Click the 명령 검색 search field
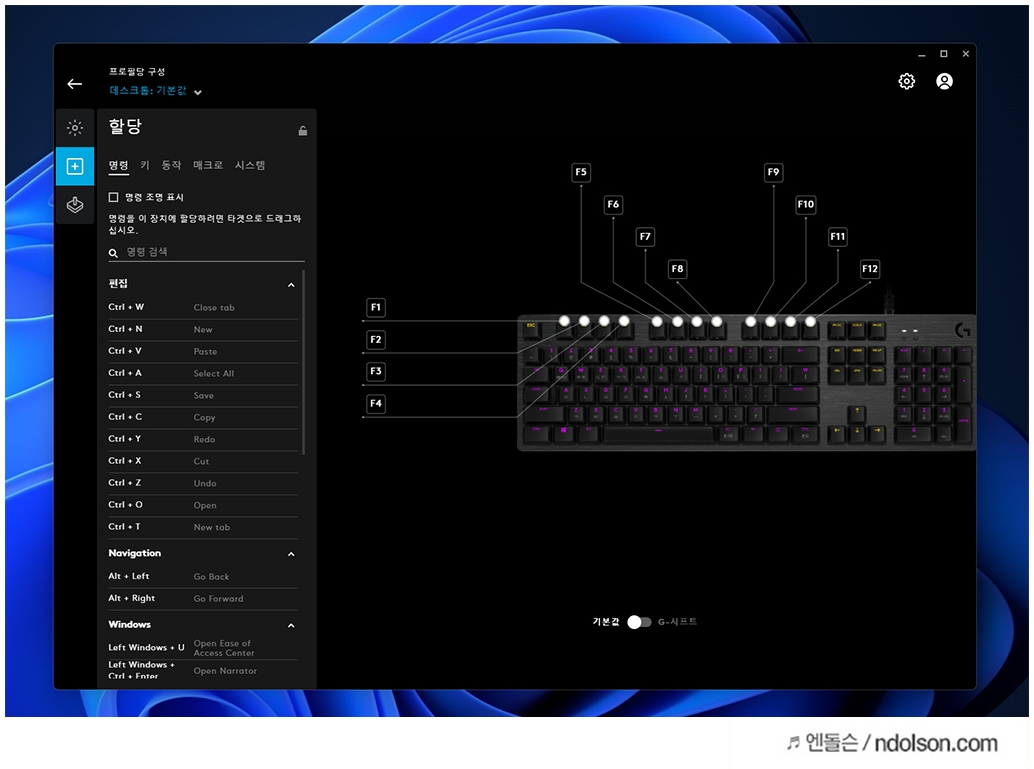 206,252
